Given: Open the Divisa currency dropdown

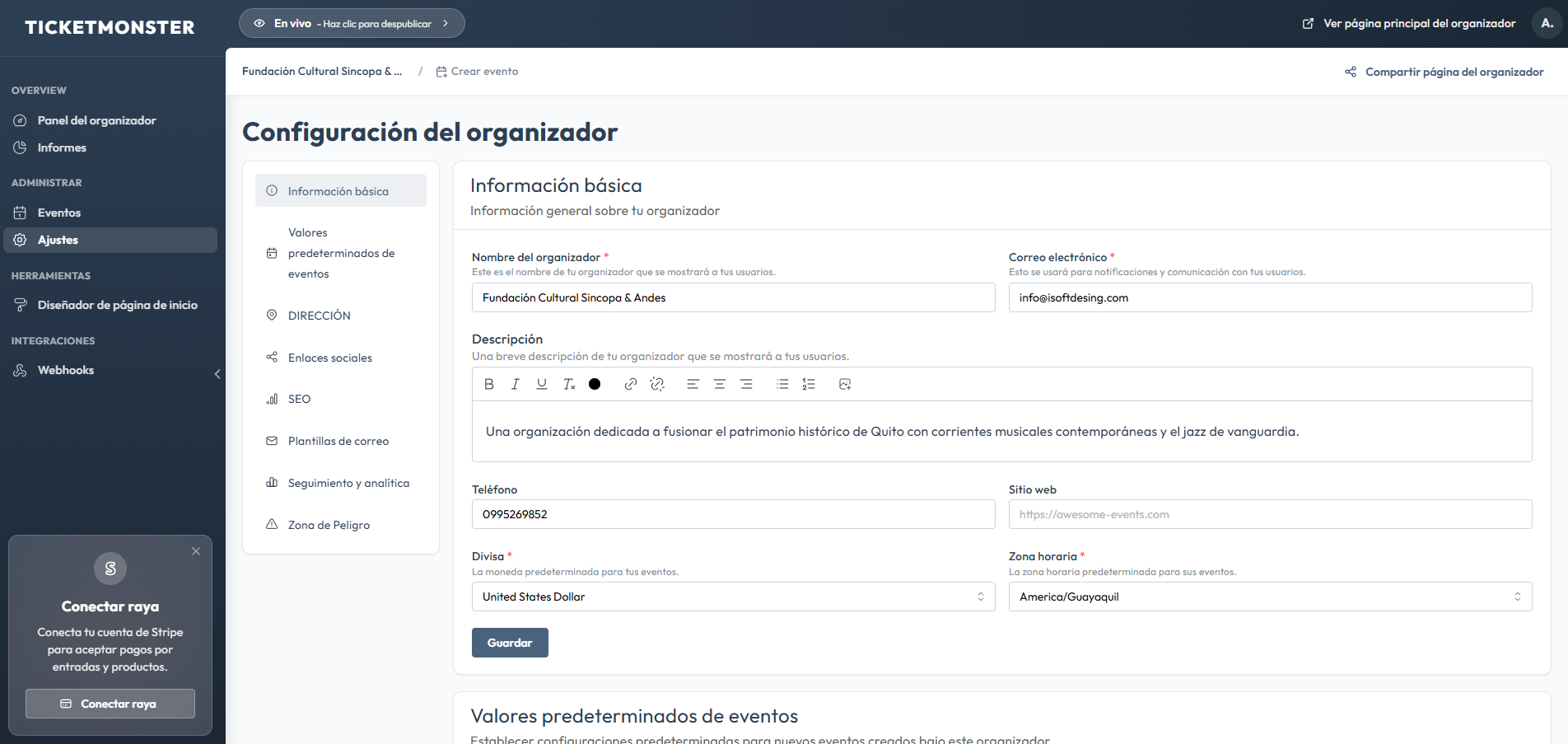Looking at the screenshot, I should click(733, 597).
